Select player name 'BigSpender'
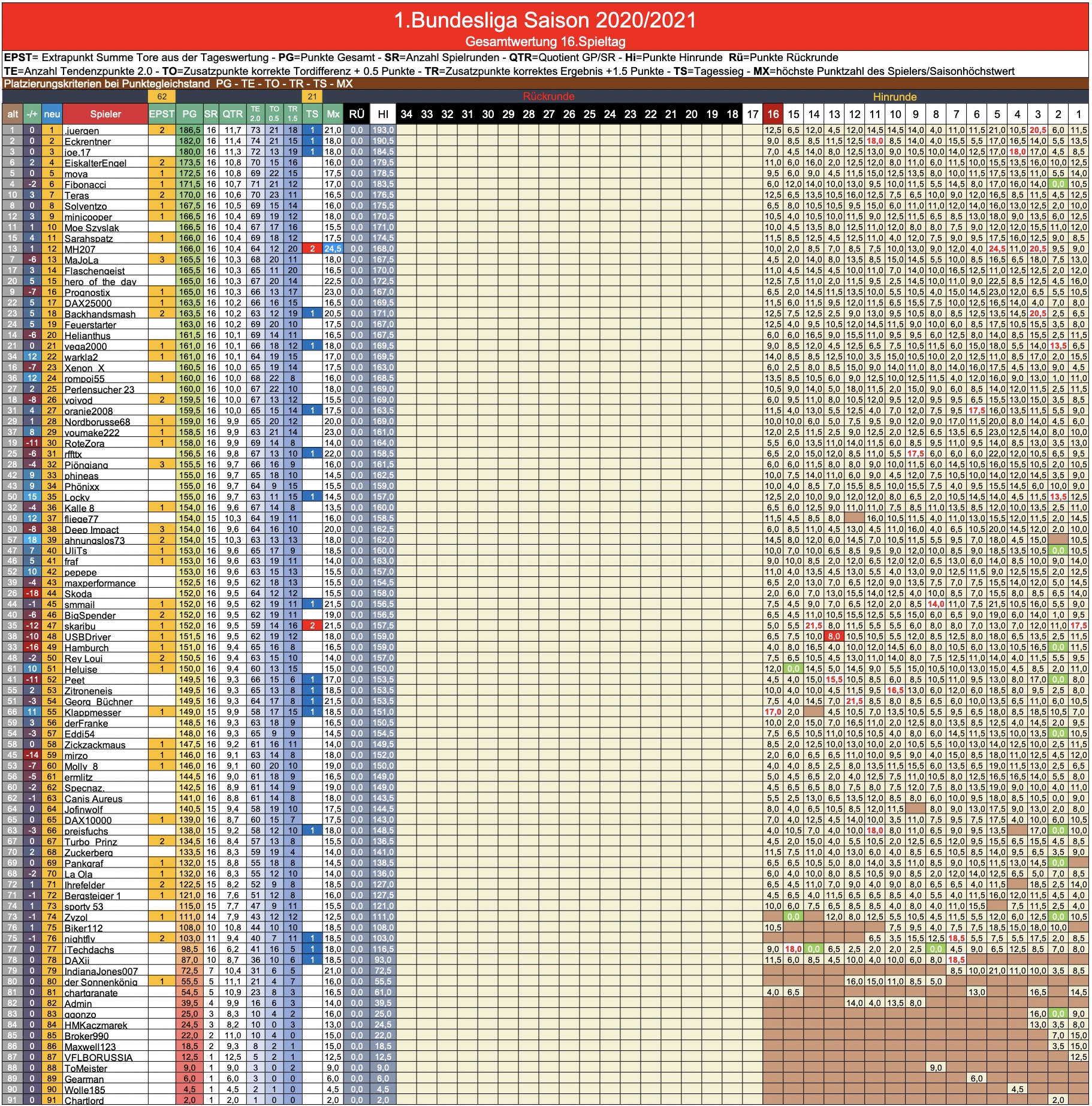 pos(89,615)
